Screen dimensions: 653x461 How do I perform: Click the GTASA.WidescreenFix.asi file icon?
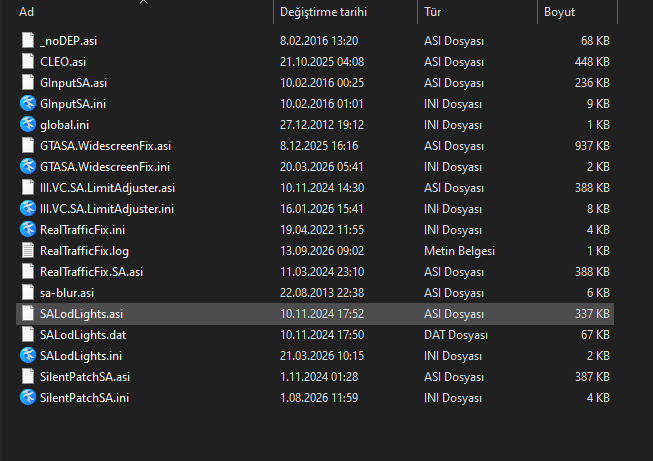(28, 145)
